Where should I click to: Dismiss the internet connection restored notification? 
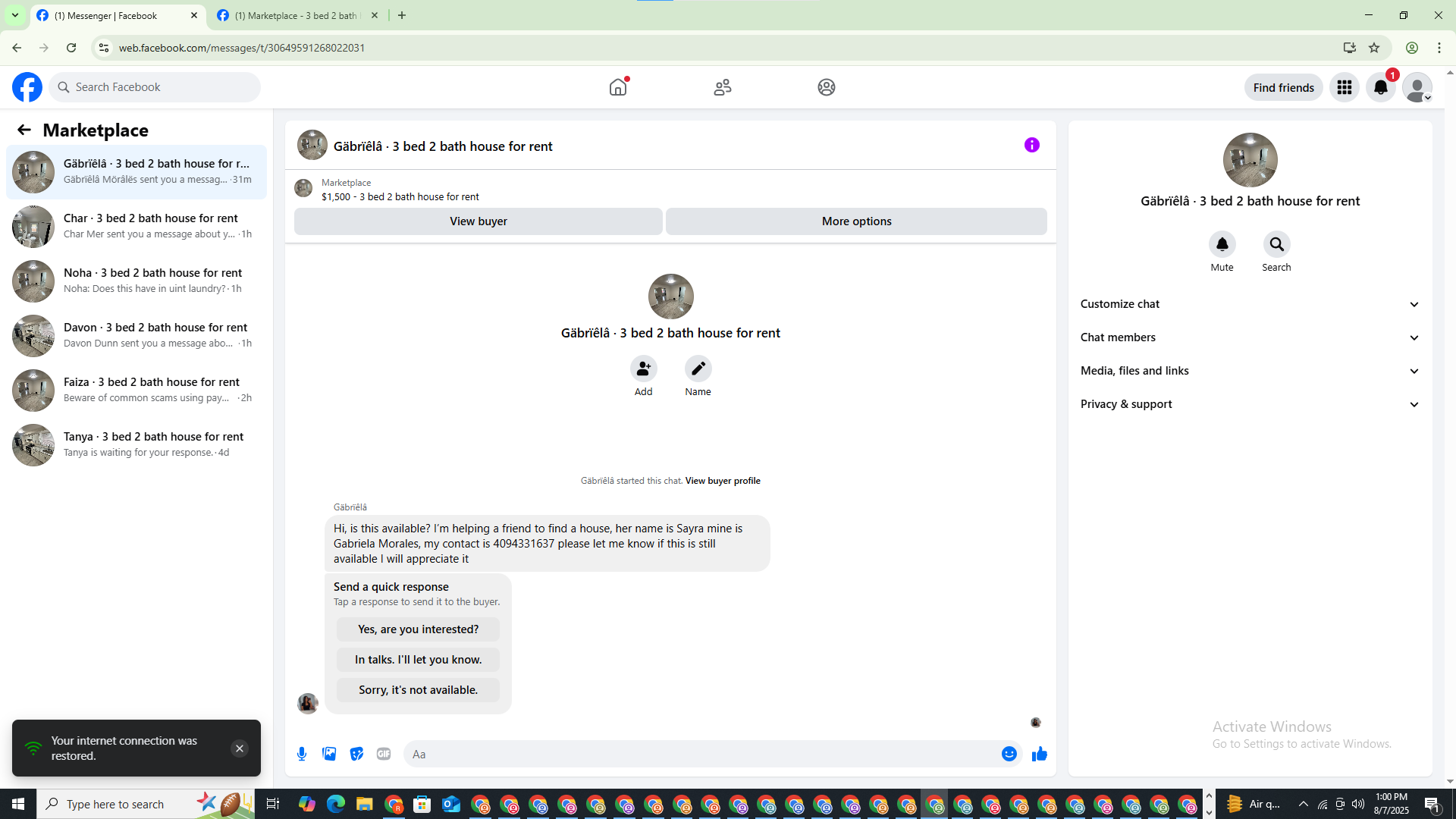point(239,748)
